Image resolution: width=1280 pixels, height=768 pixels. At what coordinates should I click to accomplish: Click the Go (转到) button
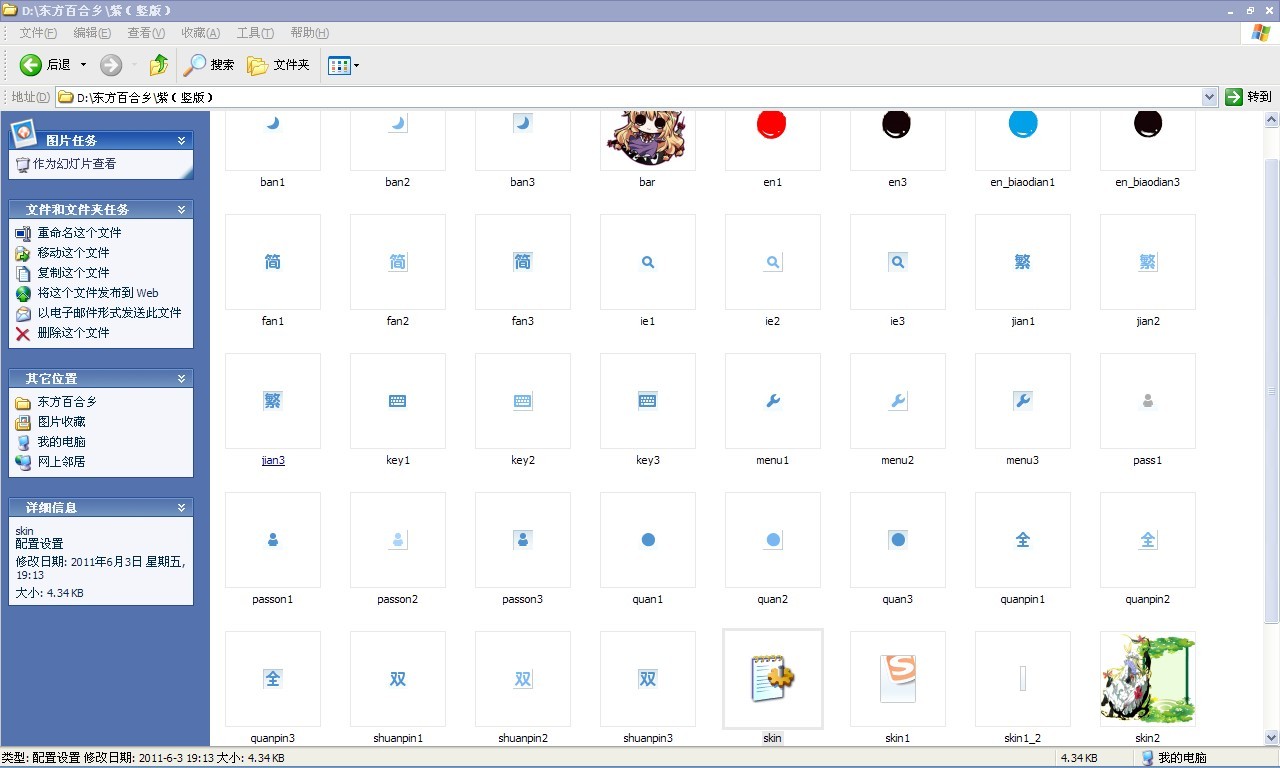click(1248, 97)
